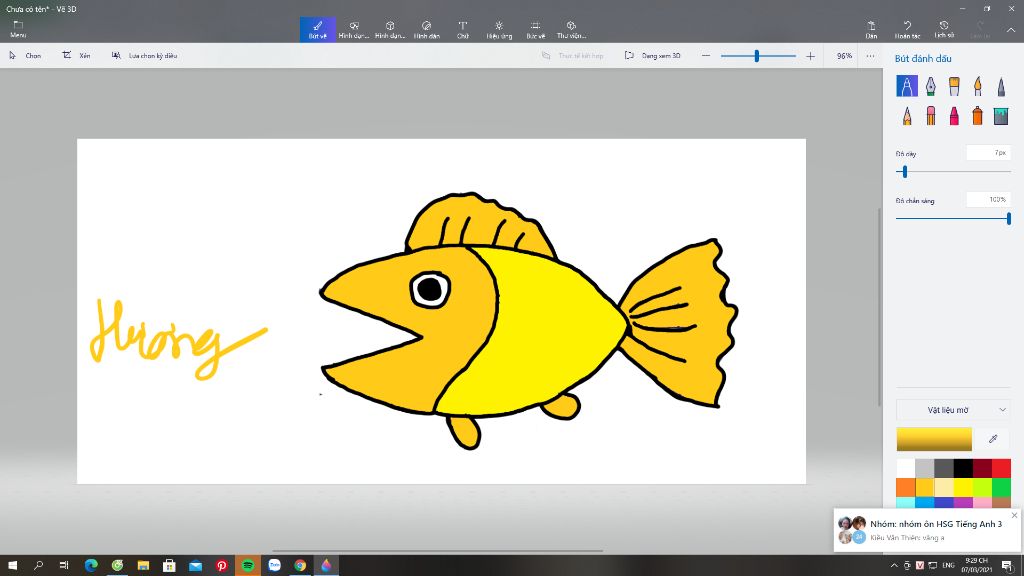The height and width of the screenshot is (576, 1024).
Task: Choose the lime color swatch
Action: pyautogui.click(x=982, y=487)
